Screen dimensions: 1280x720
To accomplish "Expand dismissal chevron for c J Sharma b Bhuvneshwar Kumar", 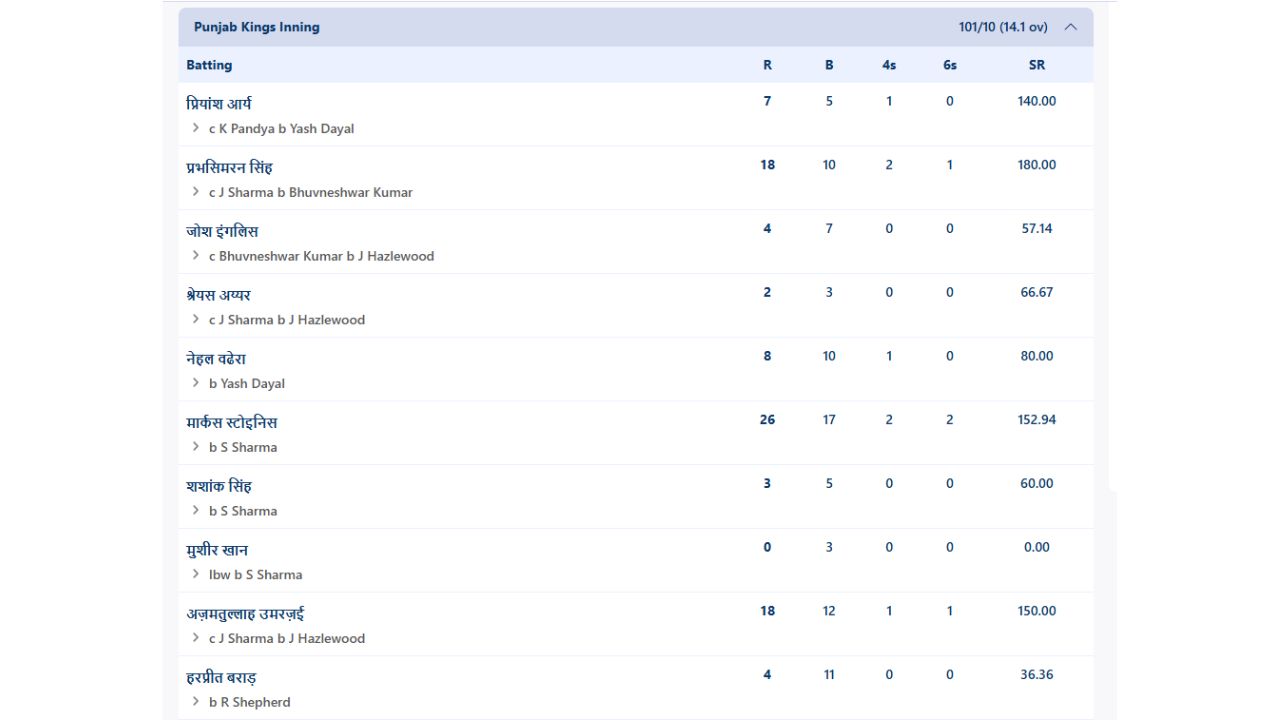I will [196, 192].
